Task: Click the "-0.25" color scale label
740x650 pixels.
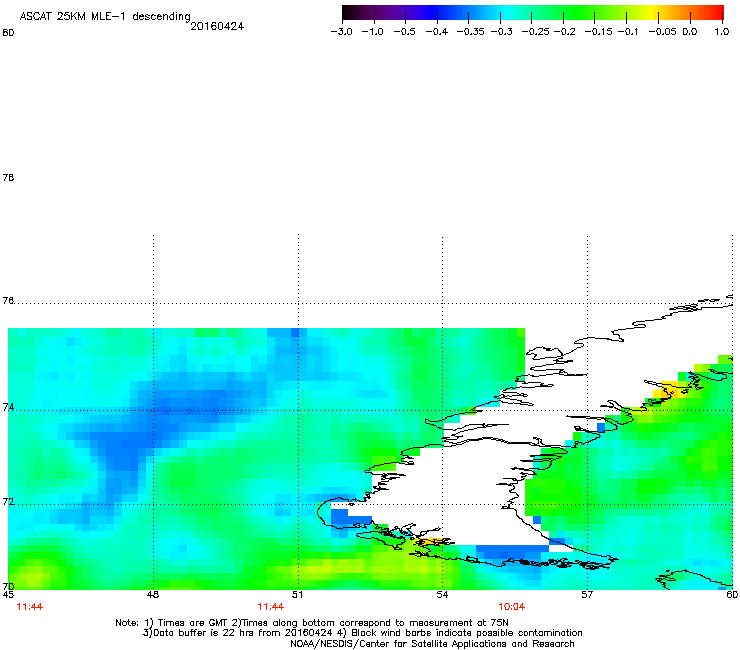Action: coord(536,32)
